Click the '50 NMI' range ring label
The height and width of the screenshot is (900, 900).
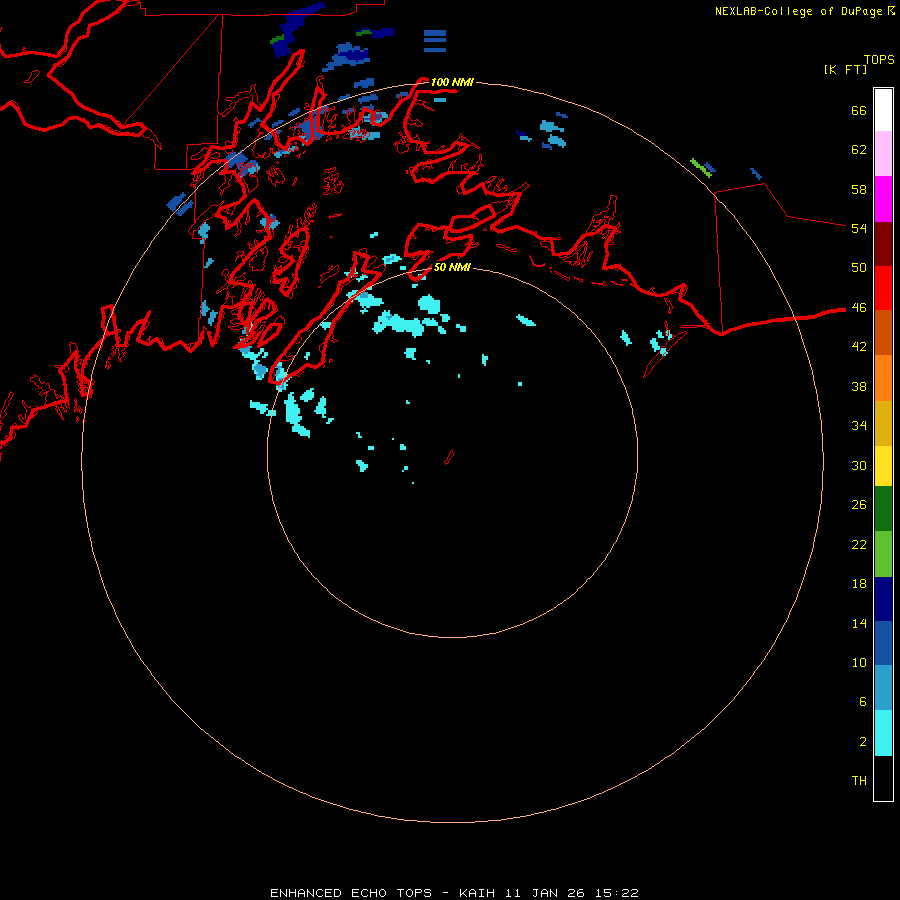click(x=452, y=267)
